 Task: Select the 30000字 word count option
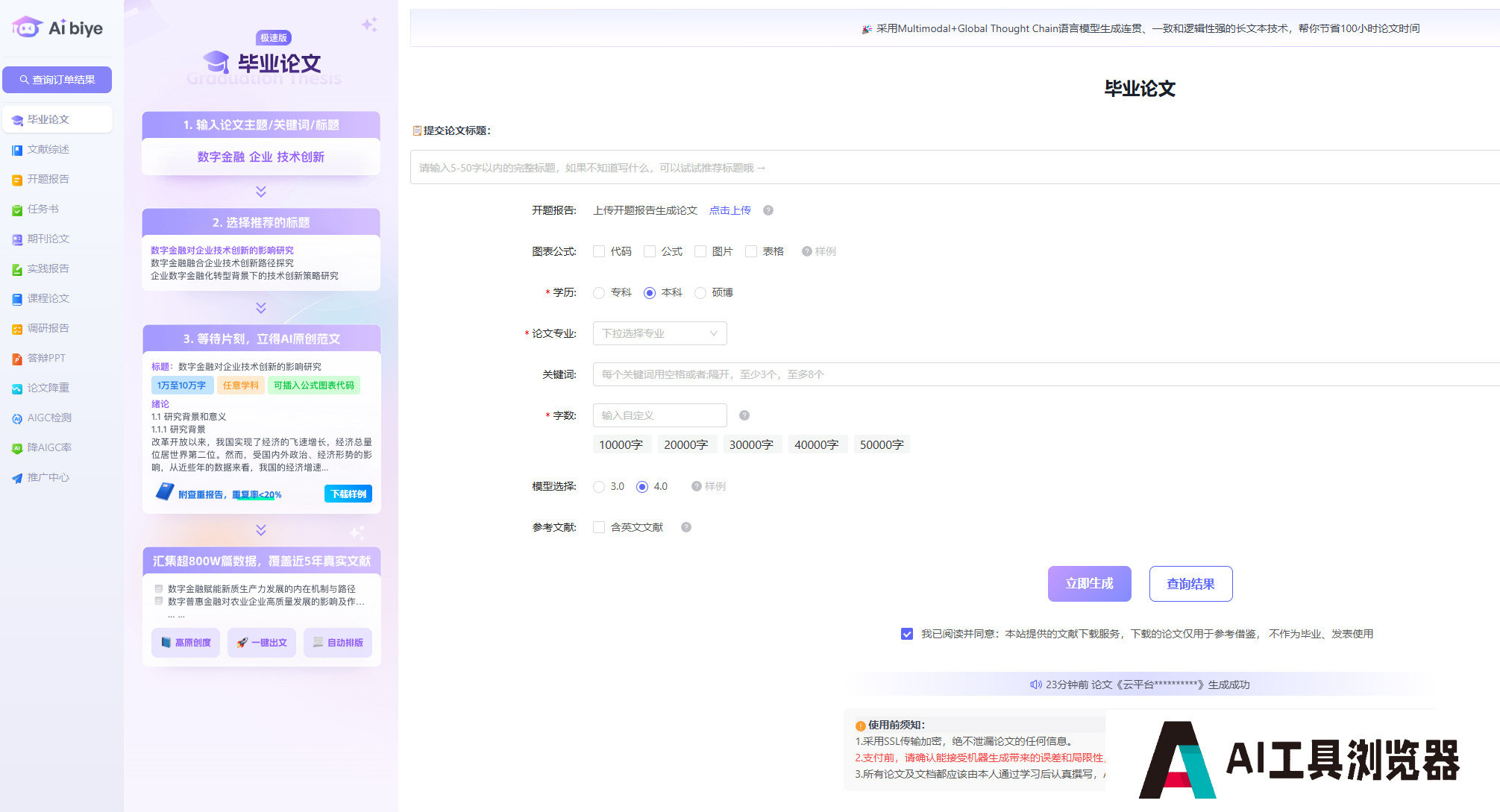coord(750,444)
